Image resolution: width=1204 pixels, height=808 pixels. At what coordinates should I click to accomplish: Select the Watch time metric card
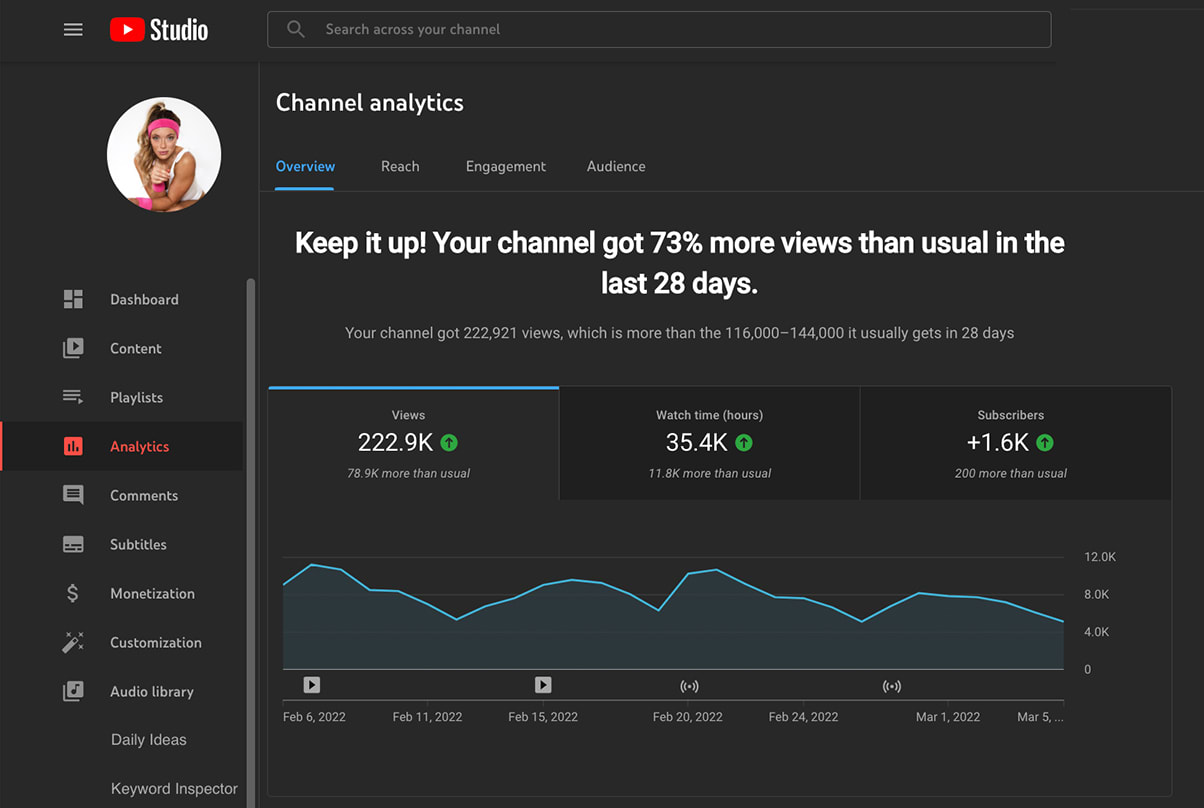coord(709,443)
